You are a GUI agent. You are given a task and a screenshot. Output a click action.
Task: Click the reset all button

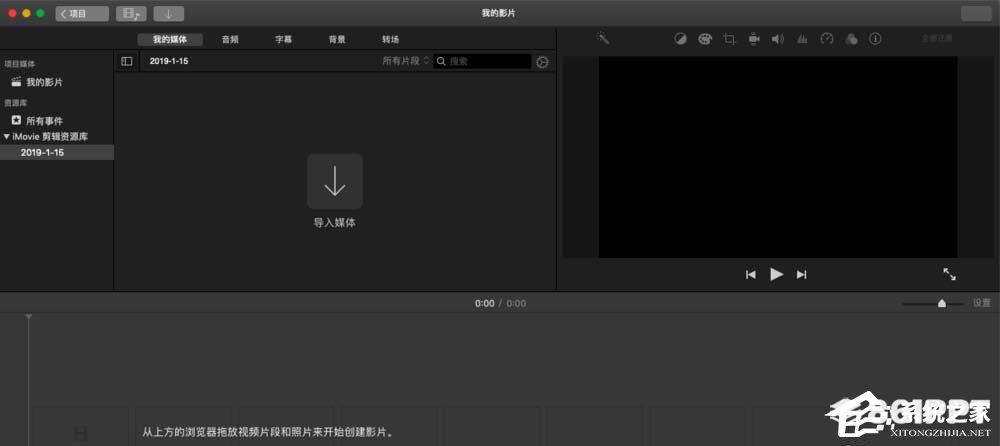click(x=937, y=39)
